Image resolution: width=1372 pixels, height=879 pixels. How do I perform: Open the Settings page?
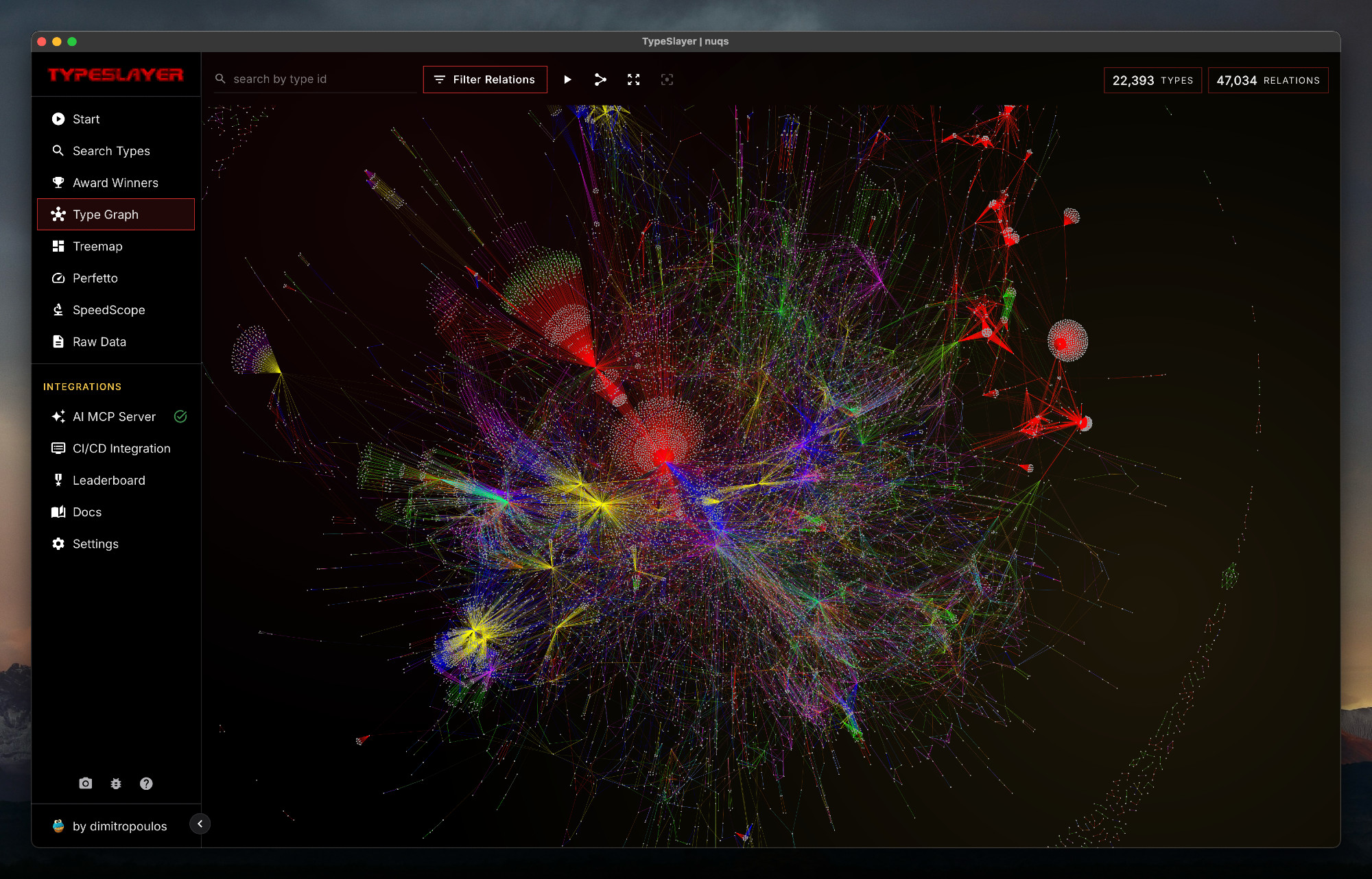(x=95, y=544)
